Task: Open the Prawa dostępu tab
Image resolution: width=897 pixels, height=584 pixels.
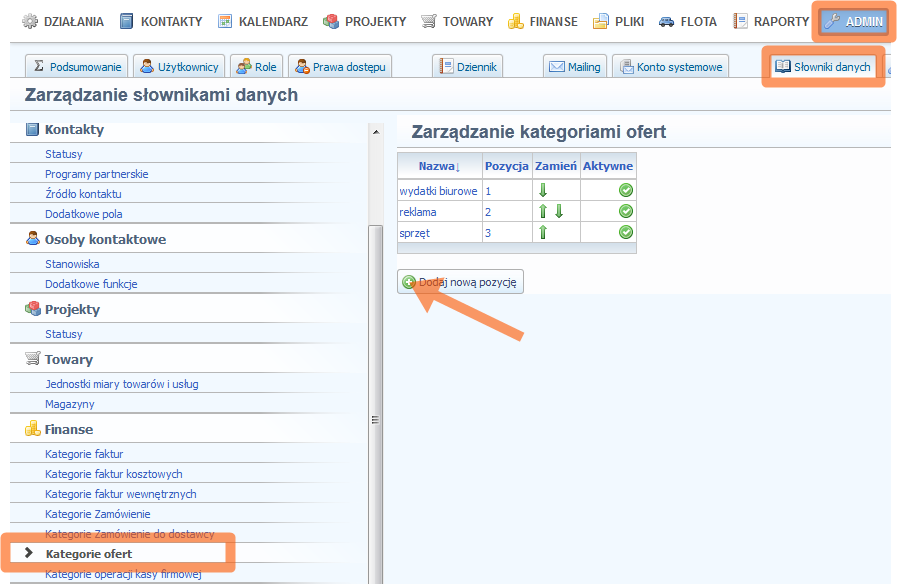Action: [x=340, y=67]
